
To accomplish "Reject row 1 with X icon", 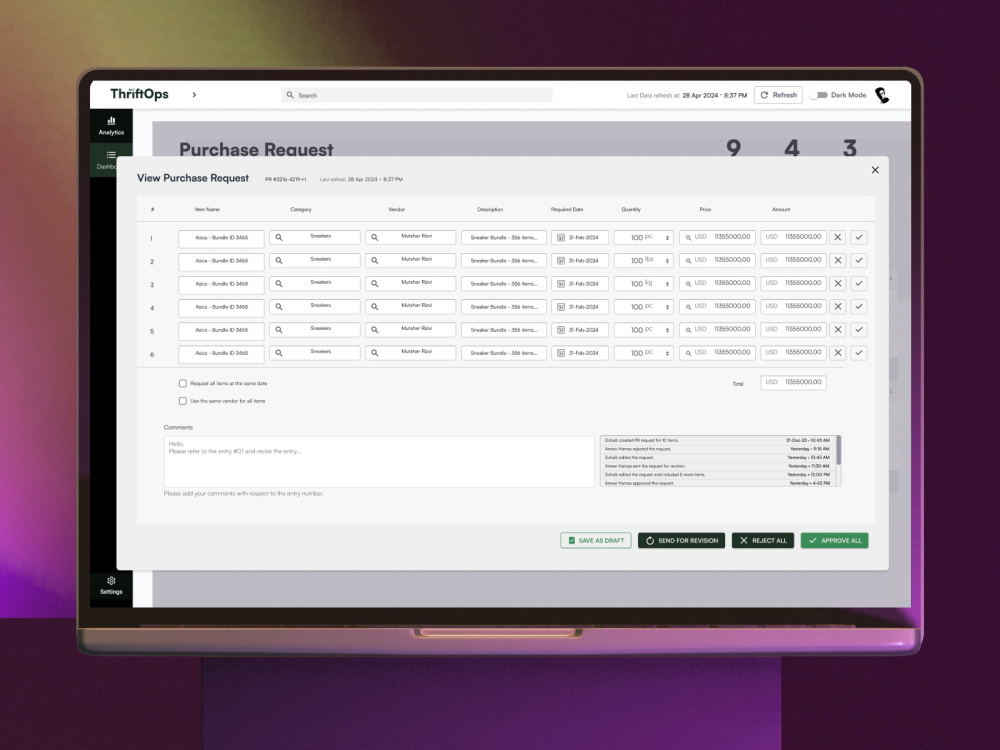I will tap(837, 237).
